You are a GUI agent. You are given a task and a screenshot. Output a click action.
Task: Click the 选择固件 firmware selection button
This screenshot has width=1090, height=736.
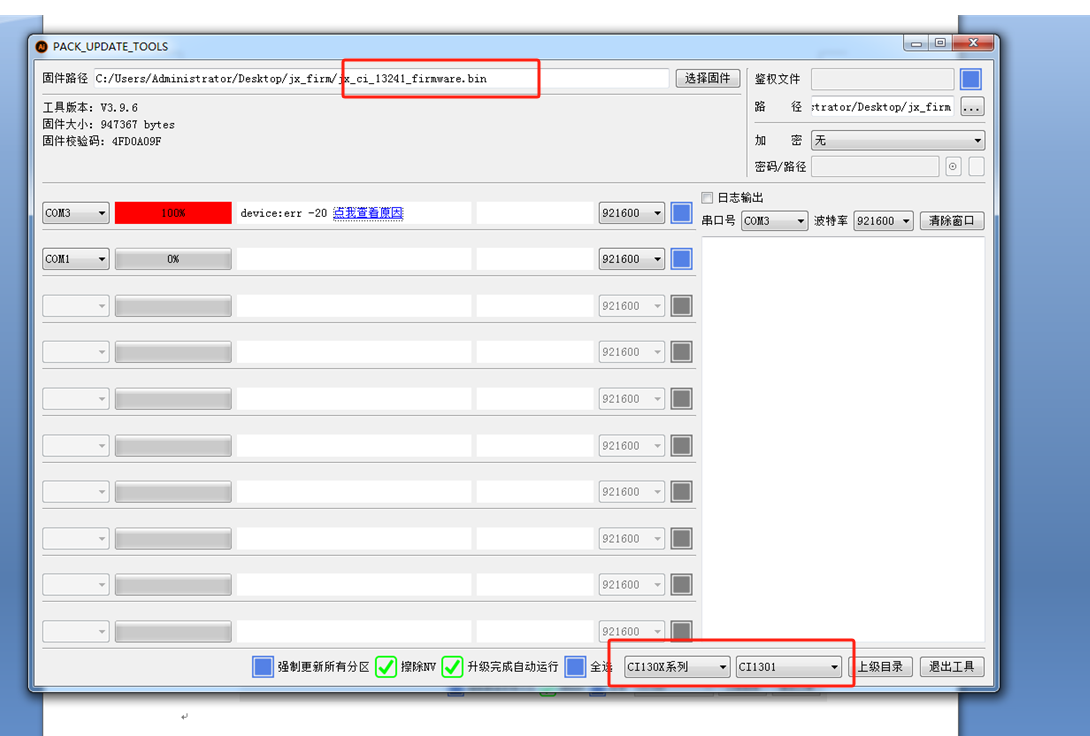(x=707, y=78)
